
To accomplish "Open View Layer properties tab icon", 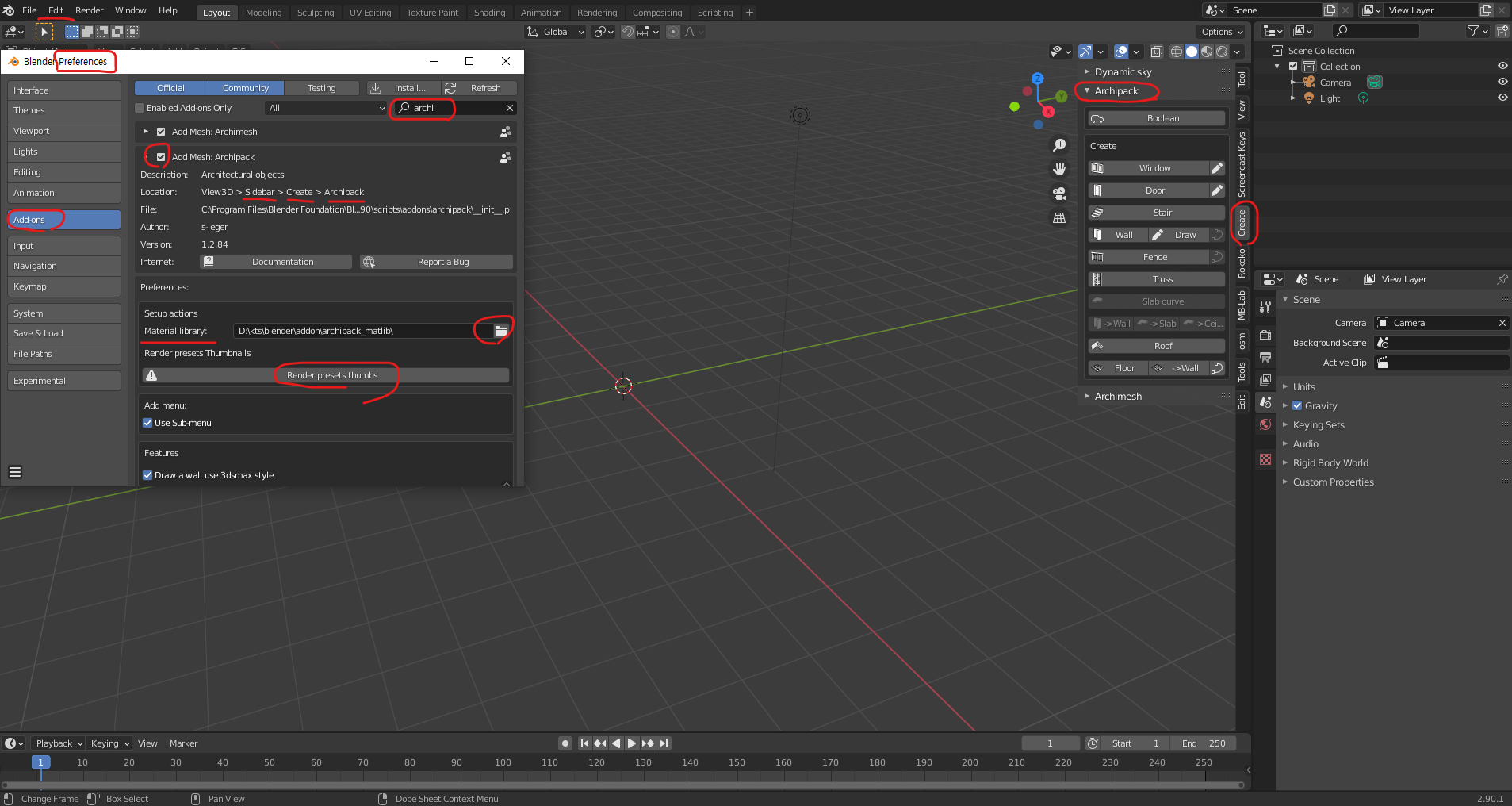I will (x=1265, y=379).
